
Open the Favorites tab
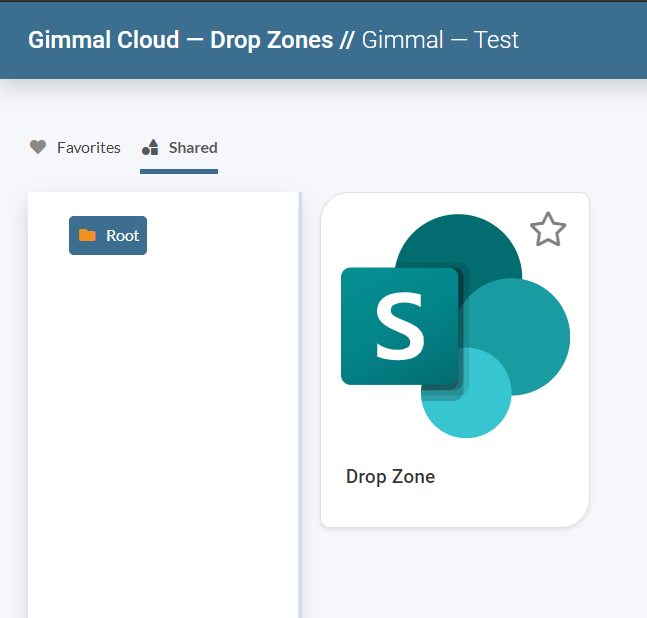(88, 147)
